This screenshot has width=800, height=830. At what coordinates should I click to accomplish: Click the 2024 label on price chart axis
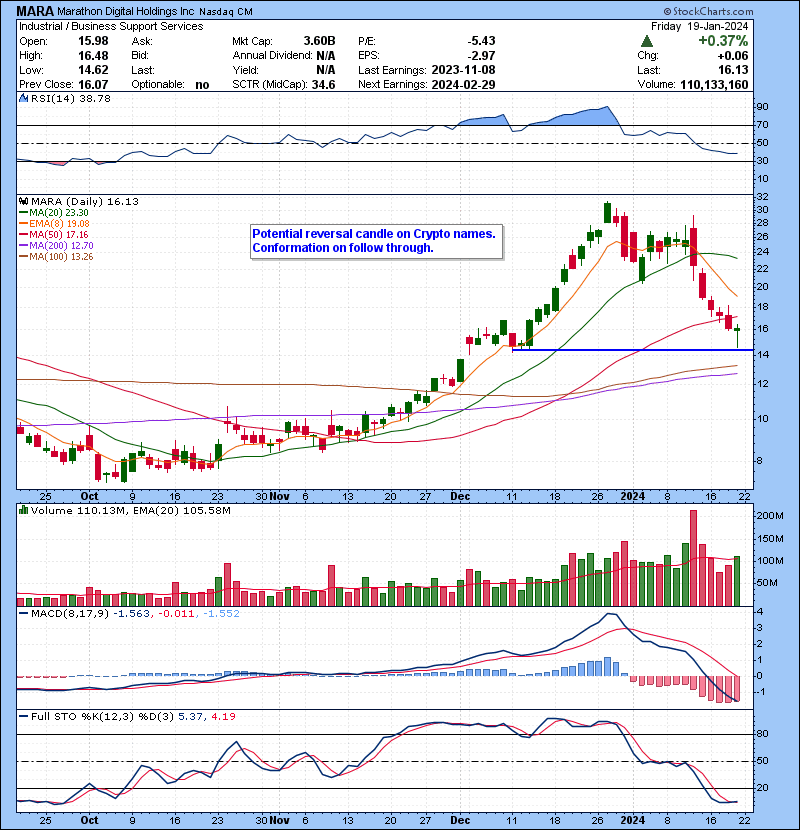(x=633, y=496)
